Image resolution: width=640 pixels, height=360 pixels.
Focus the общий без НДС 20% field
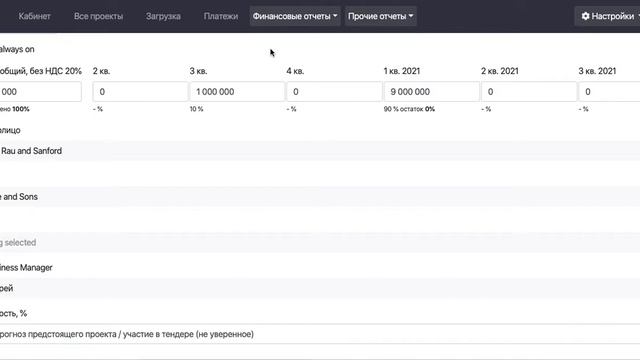click(x=40, y=92)
